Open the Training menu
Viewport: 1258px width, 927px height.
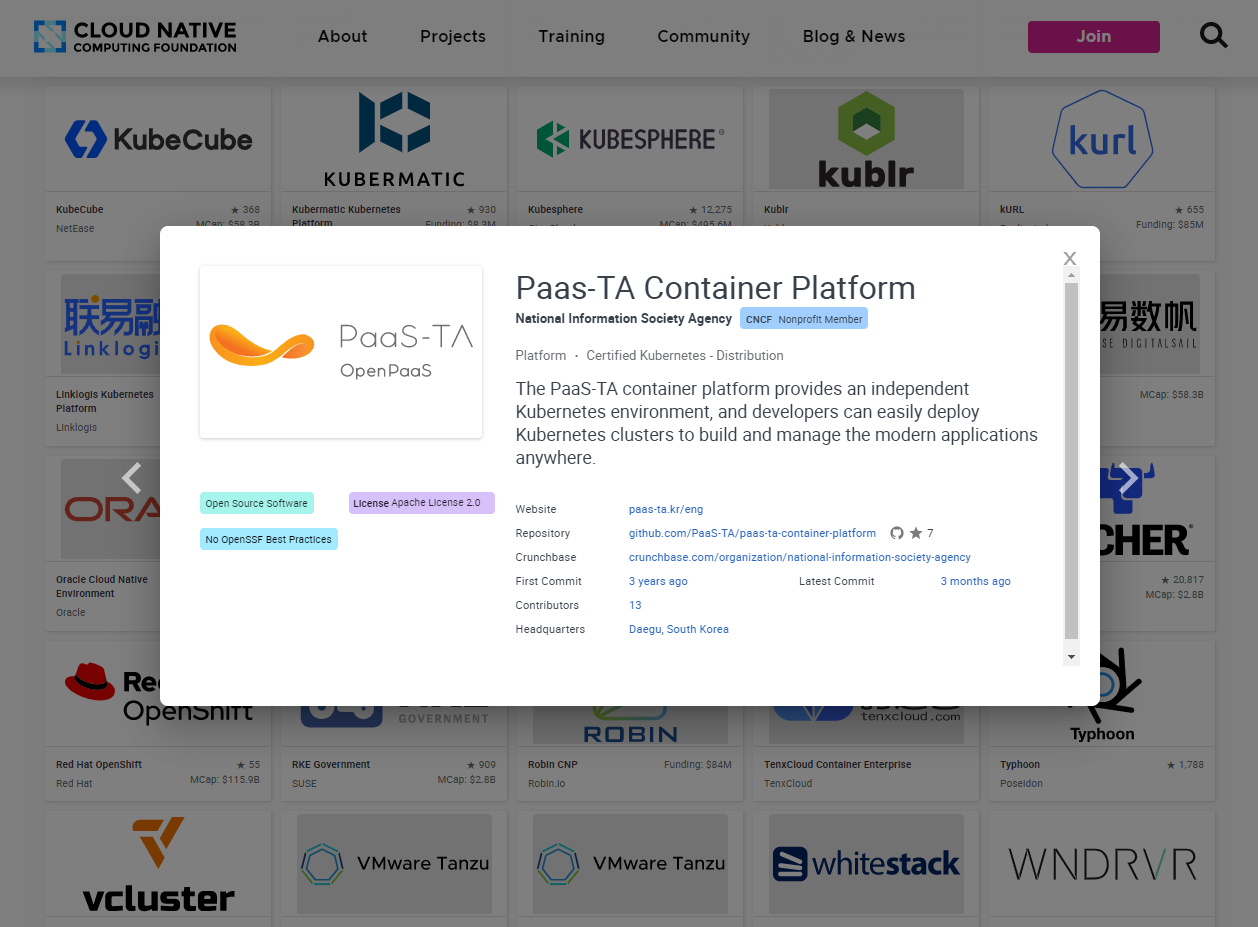coord(571,36)
